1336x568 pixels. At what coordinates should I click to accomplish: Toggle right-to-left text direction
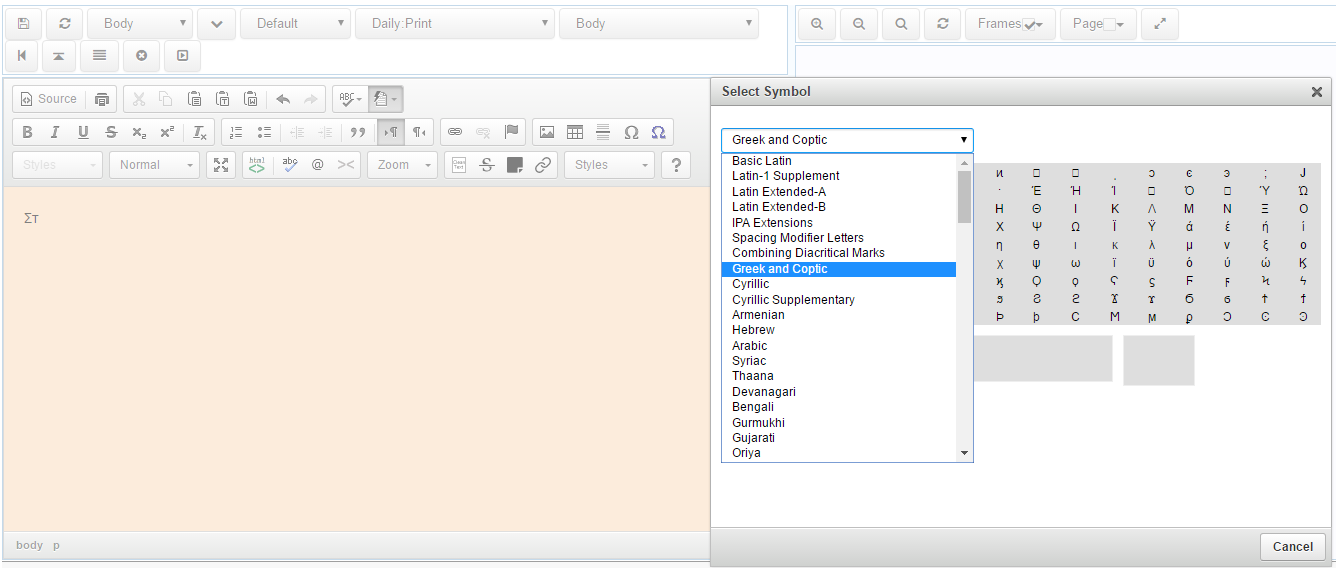click(419, 132)
